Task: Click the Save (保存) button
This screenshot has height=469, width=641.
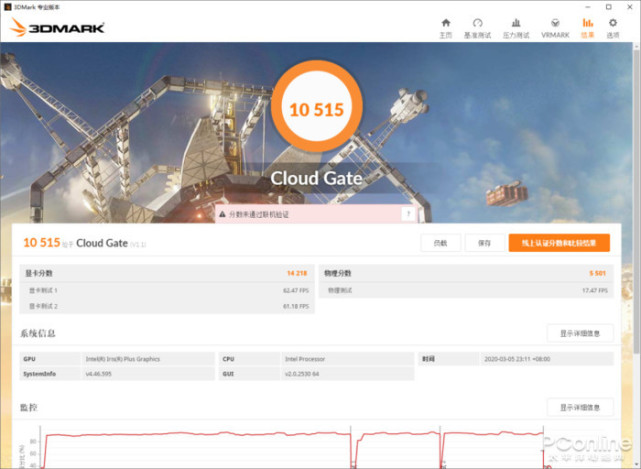Action: click(484, 243)
